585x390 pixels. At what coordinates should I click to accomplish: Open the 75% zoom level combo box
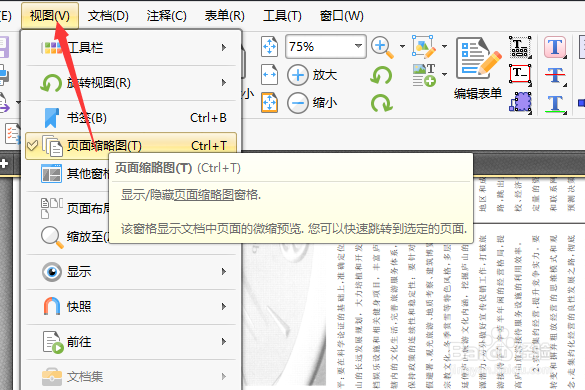click(x=326, y=47)
